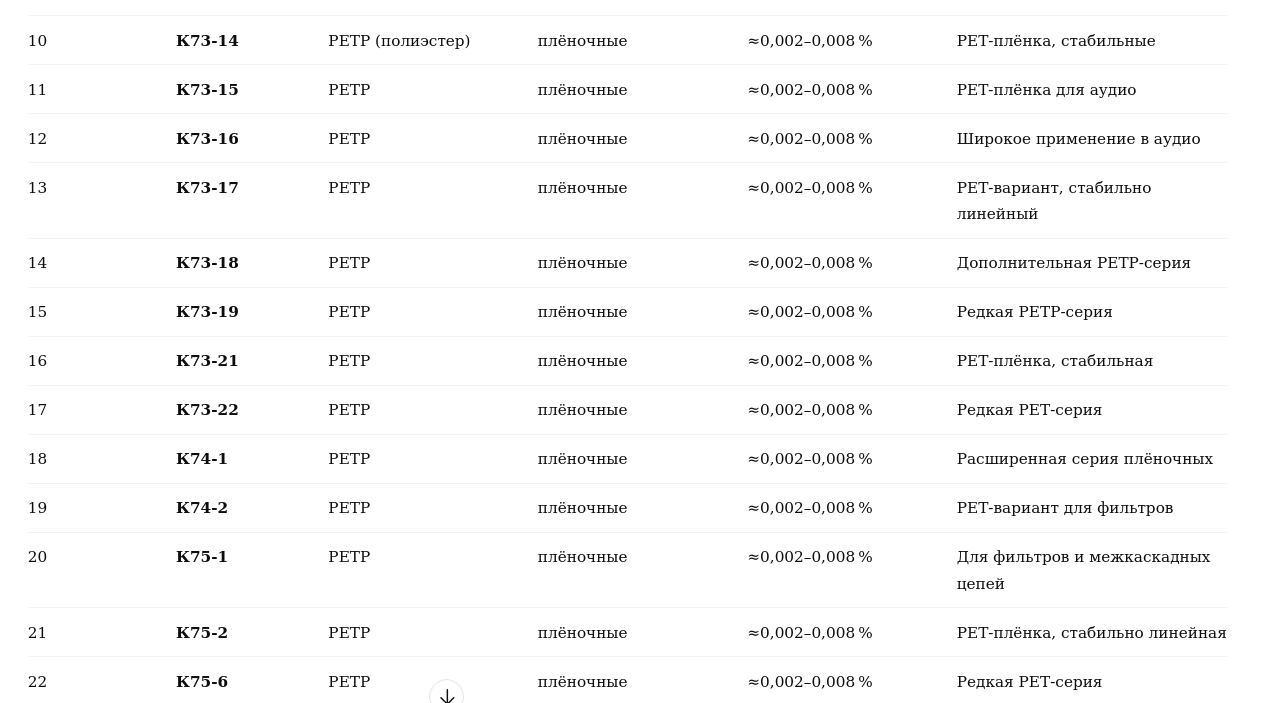Click the K75-1 entry
Screen dimensions: 1284x703
[x=202, y=557]
